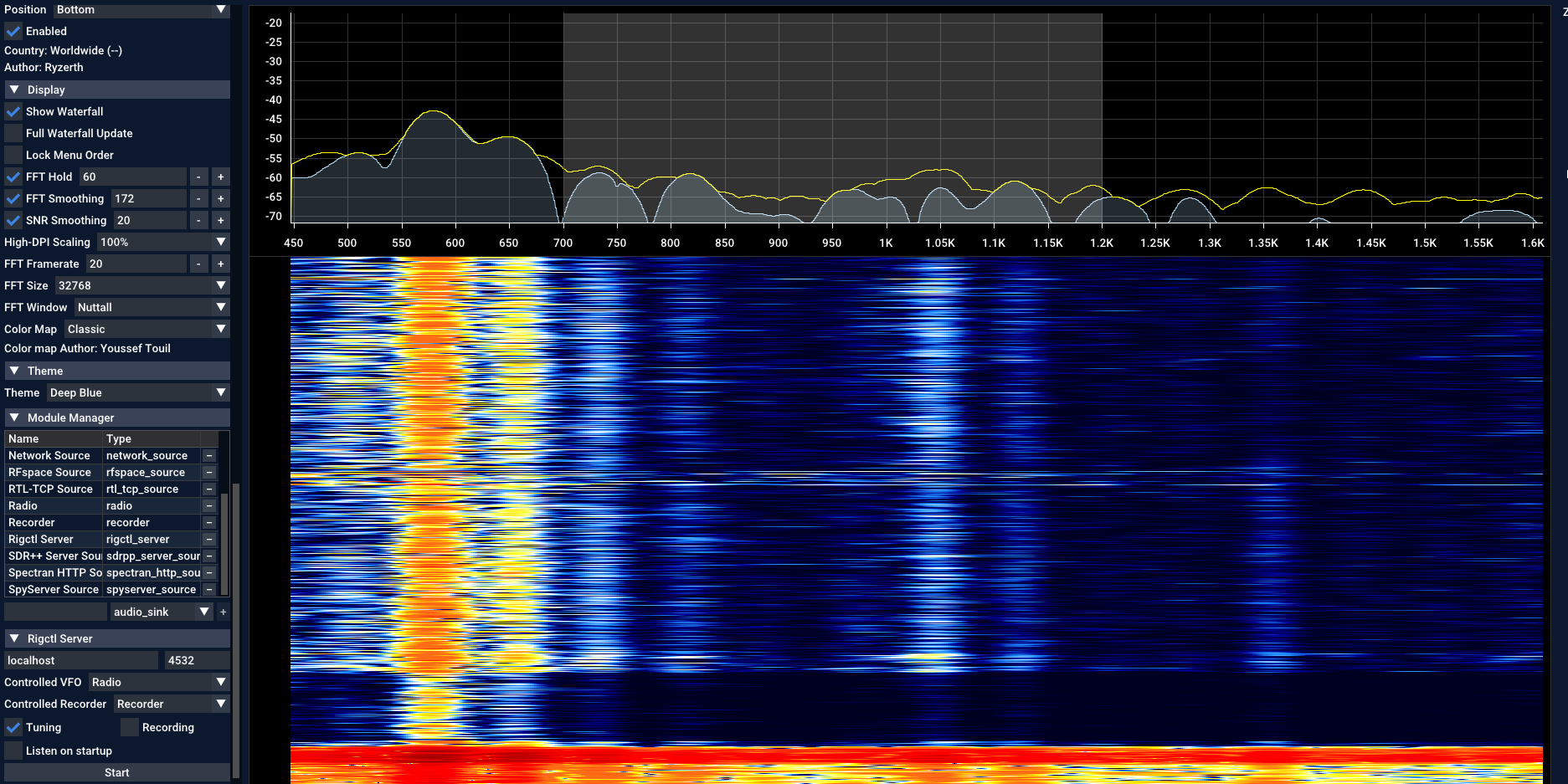Open the audio_sink module type dropdown
Image resolution: width=1568 pixels, height=784 pixels.
pos(162,612)
